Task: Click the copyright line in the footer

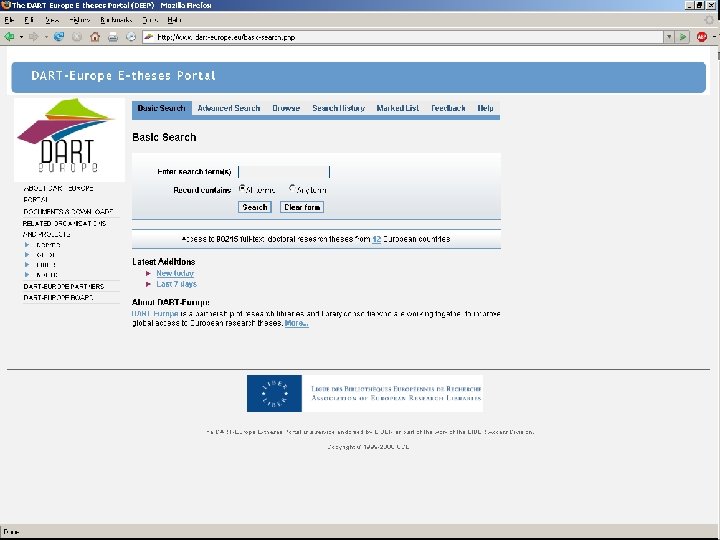Action: click(368, 447)
